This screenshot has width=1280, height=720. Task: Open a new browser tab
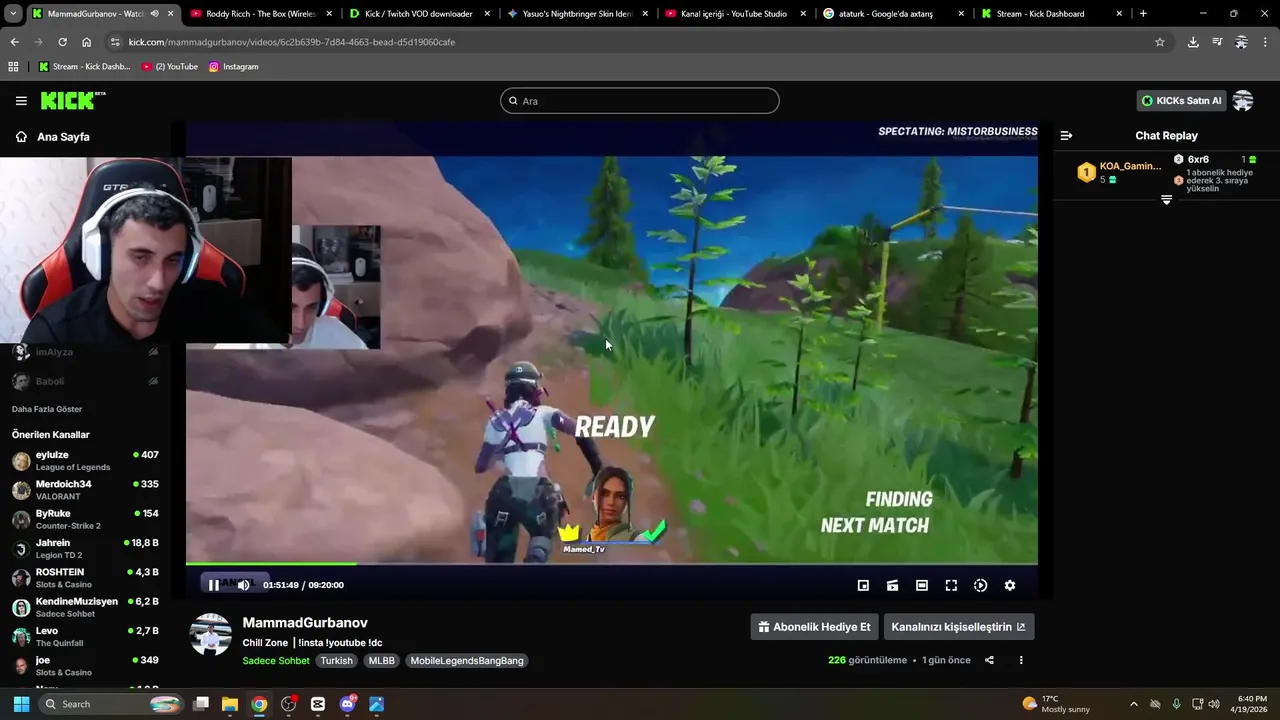coord(1143,14)
